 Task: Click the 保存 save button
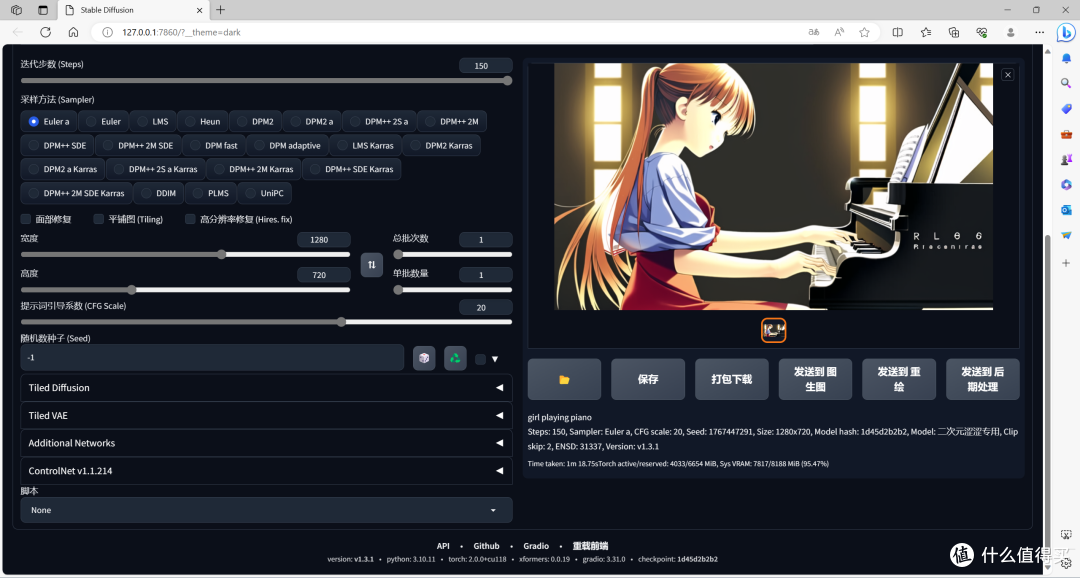648,380
